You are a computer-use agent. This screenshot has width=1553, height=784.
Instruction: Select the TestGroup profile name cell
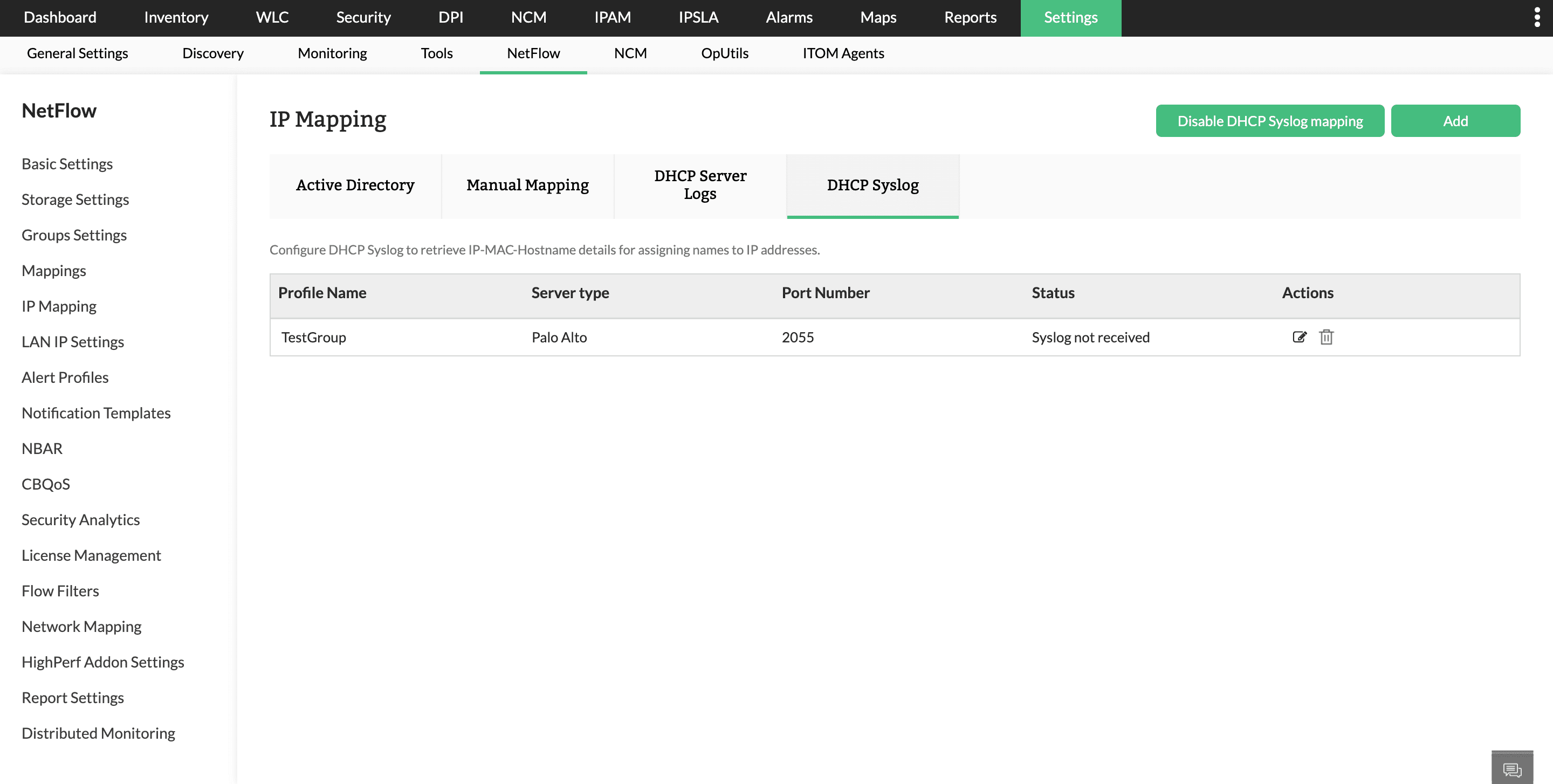pyautogui.click(x=313, y=338)
